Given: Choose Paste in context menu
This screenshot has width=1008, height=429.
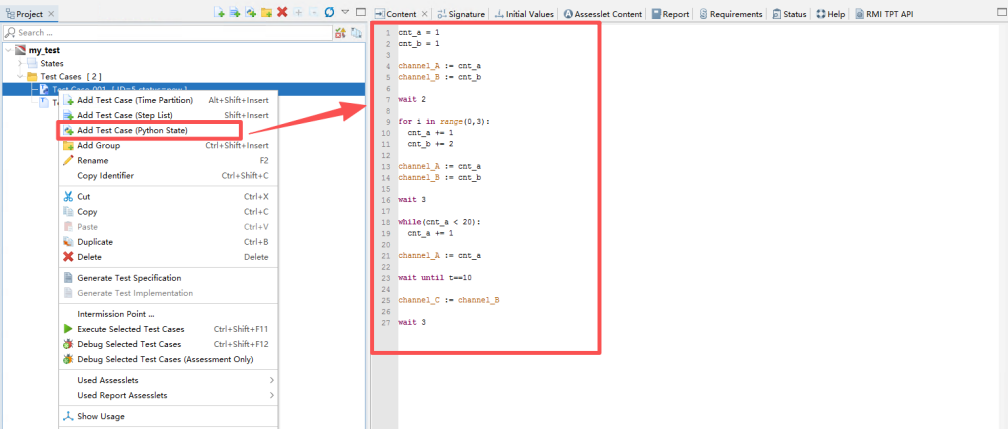Looking at the screenshot, I should pyautogui.click(x=168, y=226).
